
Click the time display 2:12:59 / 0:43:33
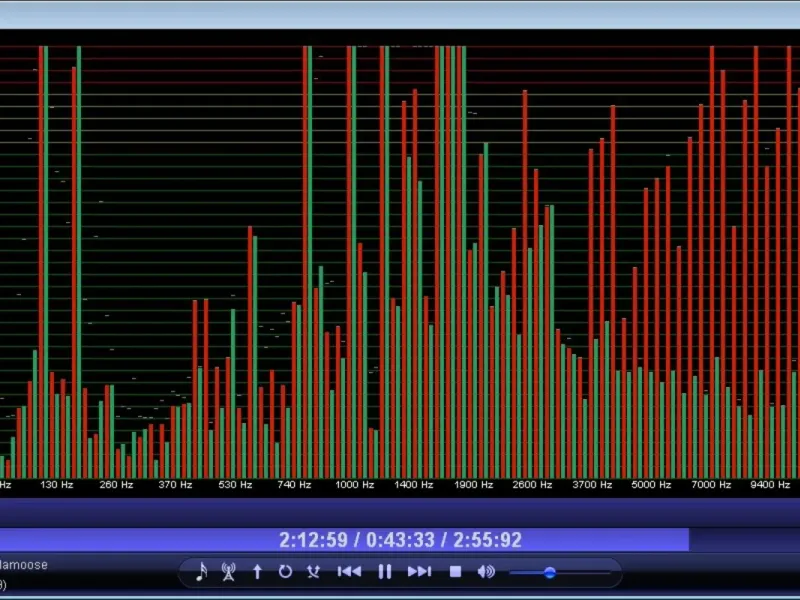(x=401, y=540)
